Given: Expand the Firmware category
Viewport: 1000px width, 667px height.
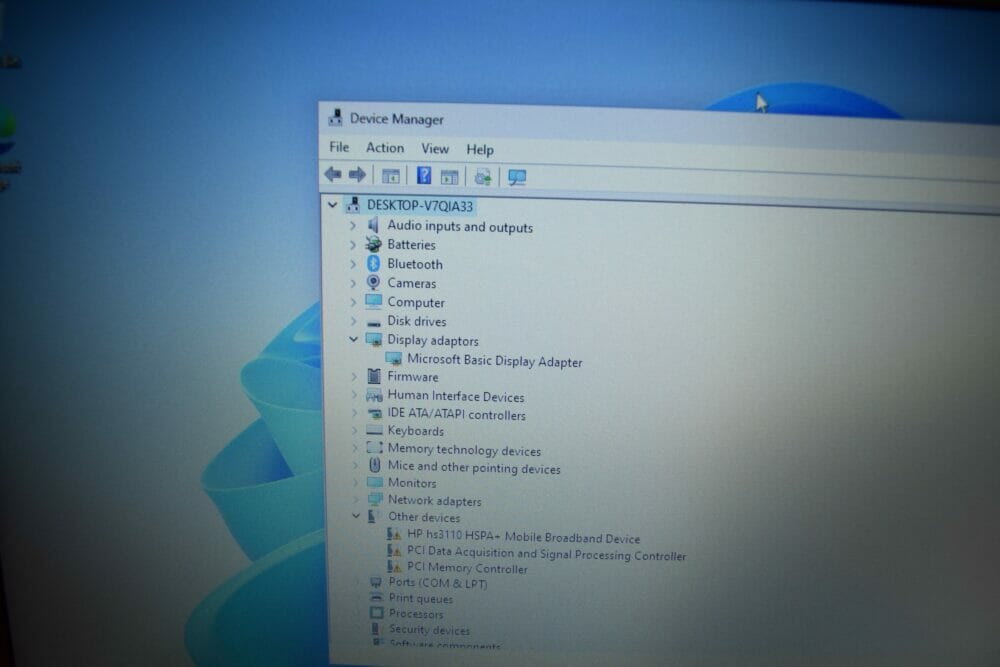Looking at the screenshot, I should tap(354, 376).
